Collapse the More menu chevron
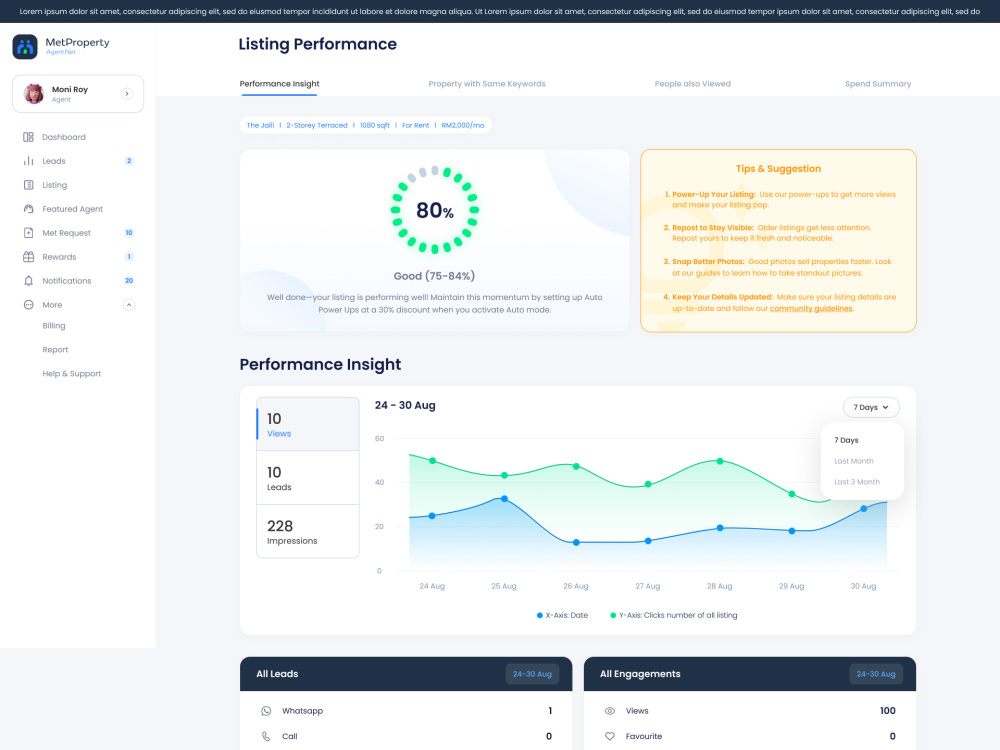 pyautogui.click(x=129, y=305)
